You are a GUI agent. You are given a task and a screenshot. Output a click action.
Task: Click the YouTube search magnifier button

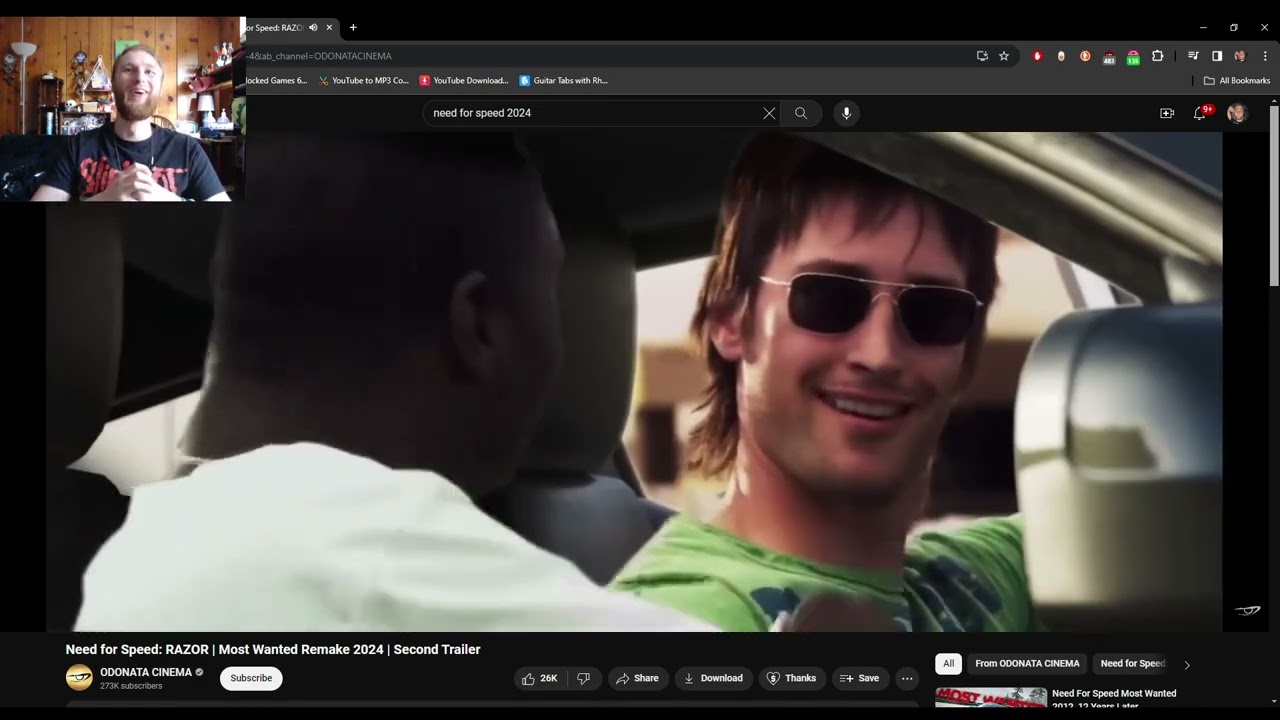coord(801,113)
